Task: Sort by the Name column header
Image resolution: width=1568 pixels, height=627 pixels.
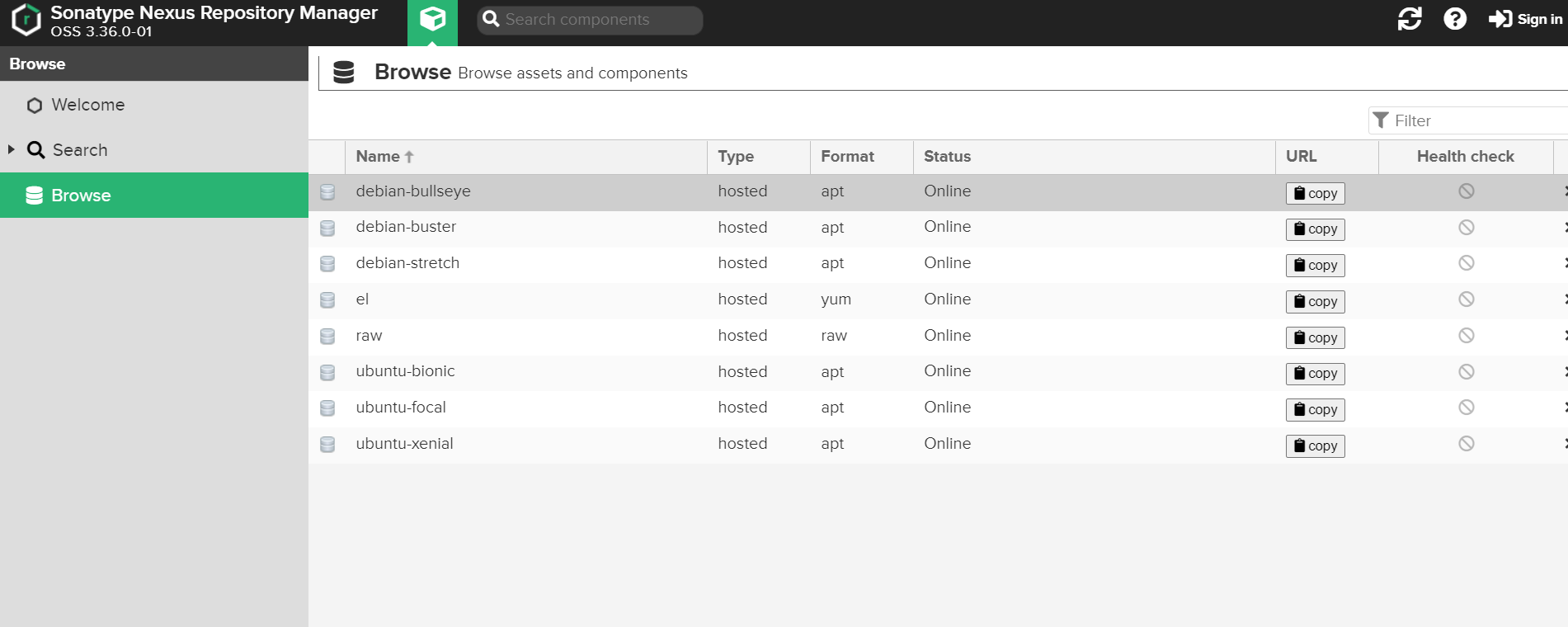Action: [378, 157]
